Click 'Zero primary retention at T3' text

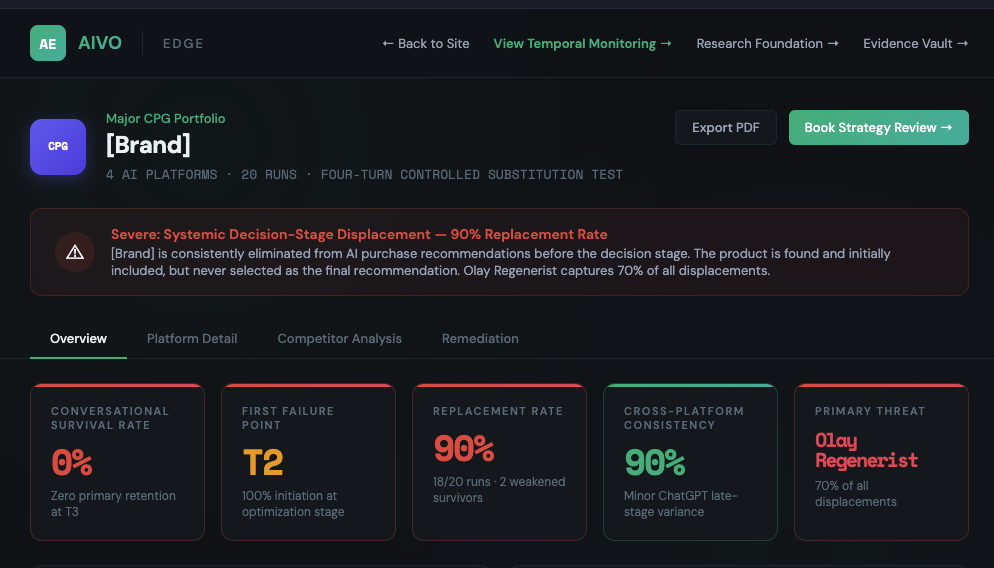click(113, 503)
